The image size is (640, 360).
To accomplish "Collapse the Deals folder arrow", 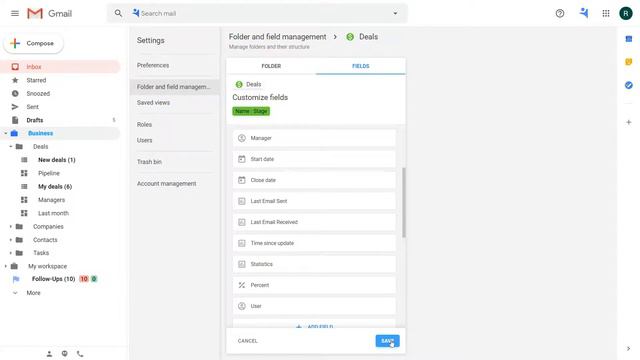I will (11, 147).
